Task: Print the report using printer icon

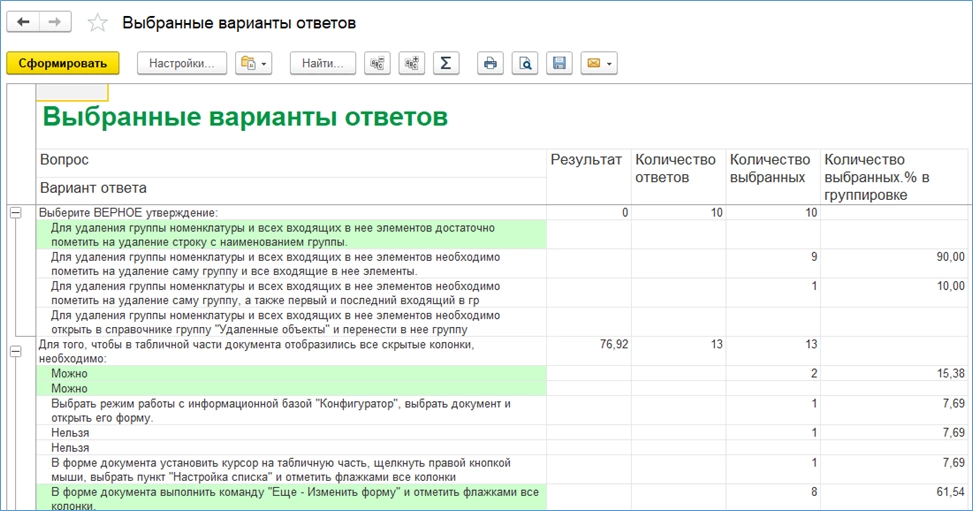Action: pyautogui.click(x=490, y=63)
